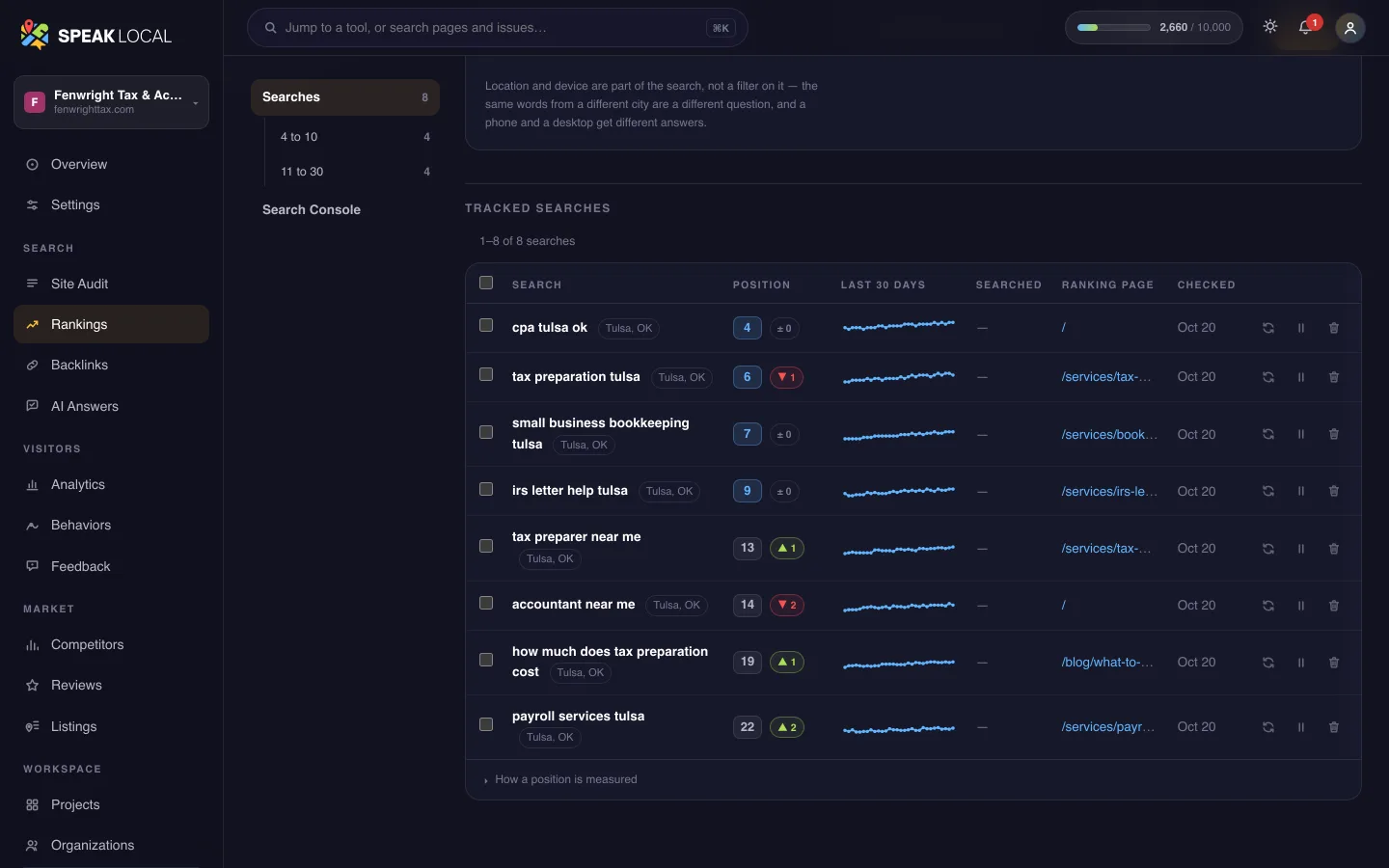Open the Rankings page in sidebar
The width and height of the screenshot is (1389, 868).
point(111,324)
